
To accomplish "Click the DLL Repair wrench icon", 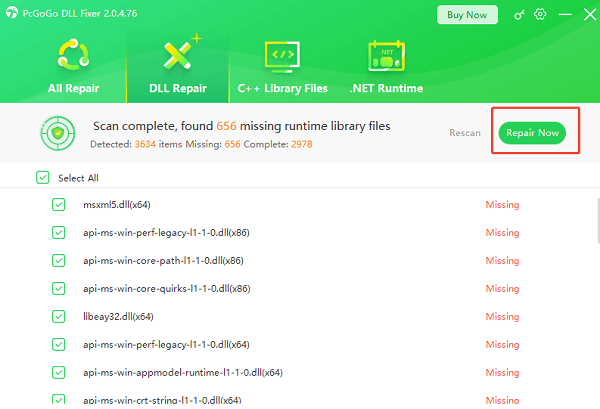I will (179, 57).
